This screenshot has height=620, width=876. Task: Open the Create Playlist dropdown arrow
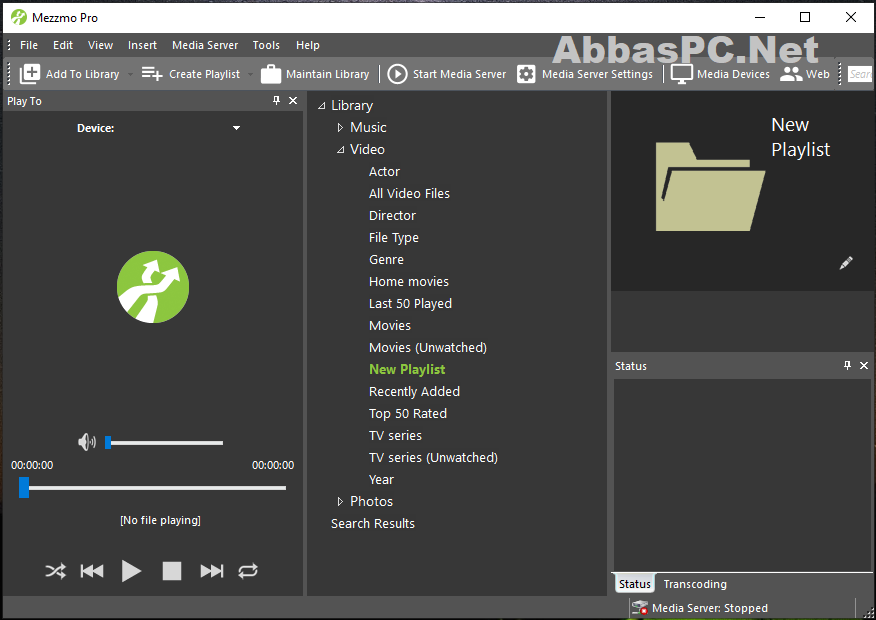coord(250,74)
